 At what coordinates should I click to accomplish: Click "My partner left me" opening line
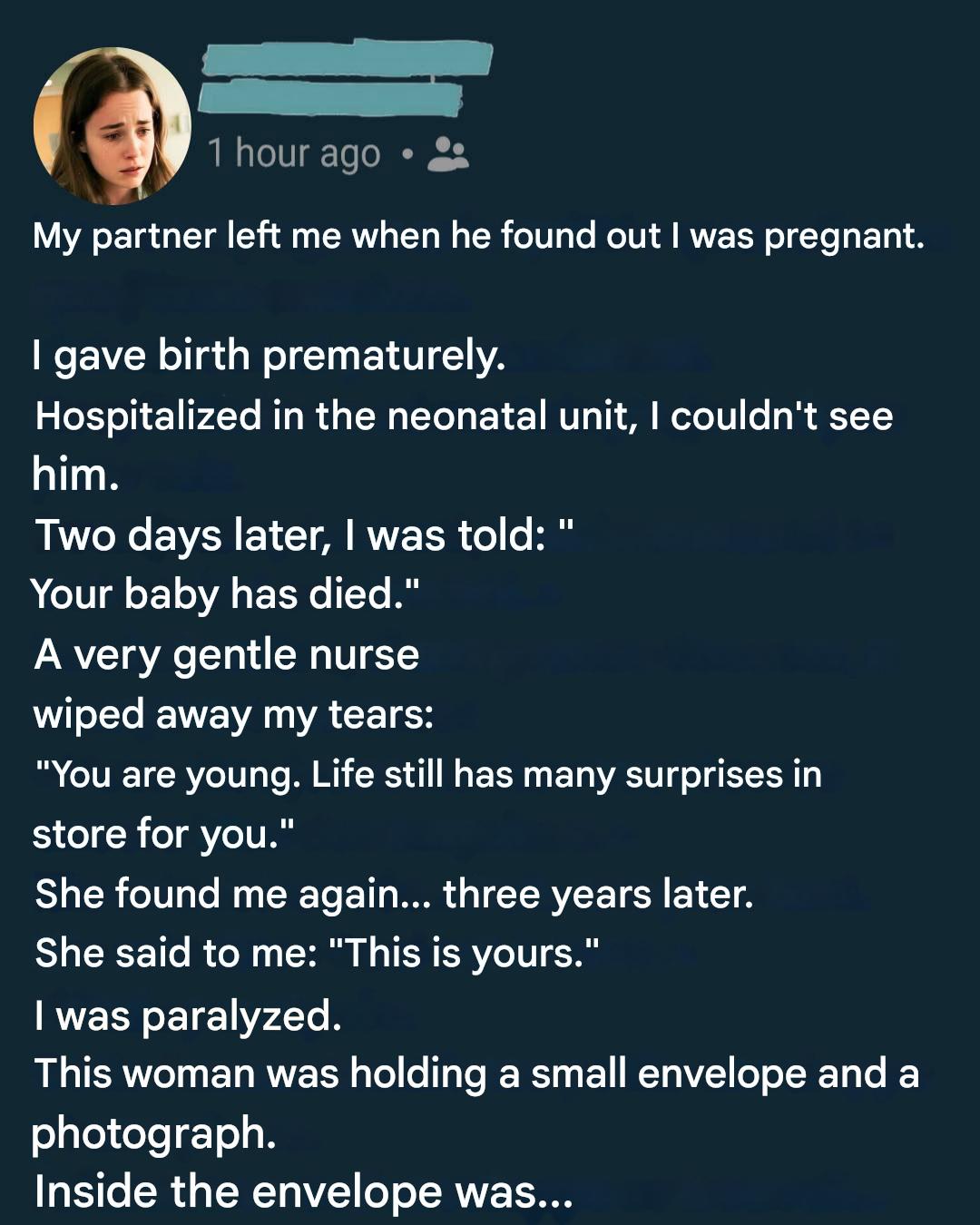pyautogui.click(x=478, y=236)
